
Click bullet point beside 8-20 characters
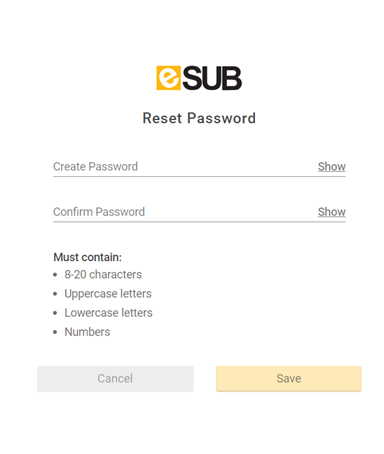click(55, 275)
